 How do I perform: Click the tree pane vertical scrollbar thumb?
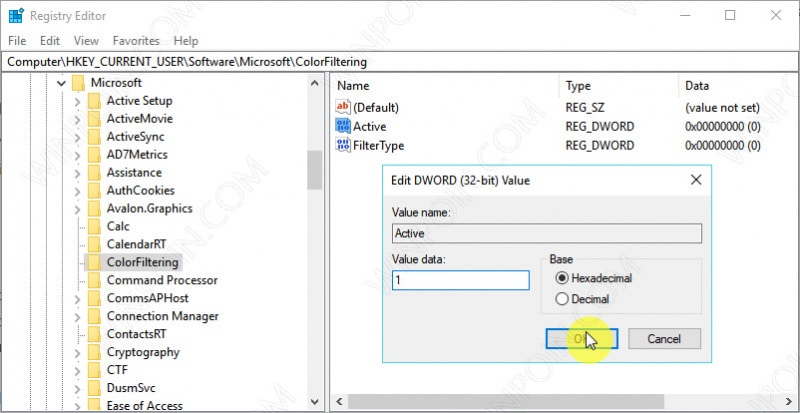tap(315, 170)
